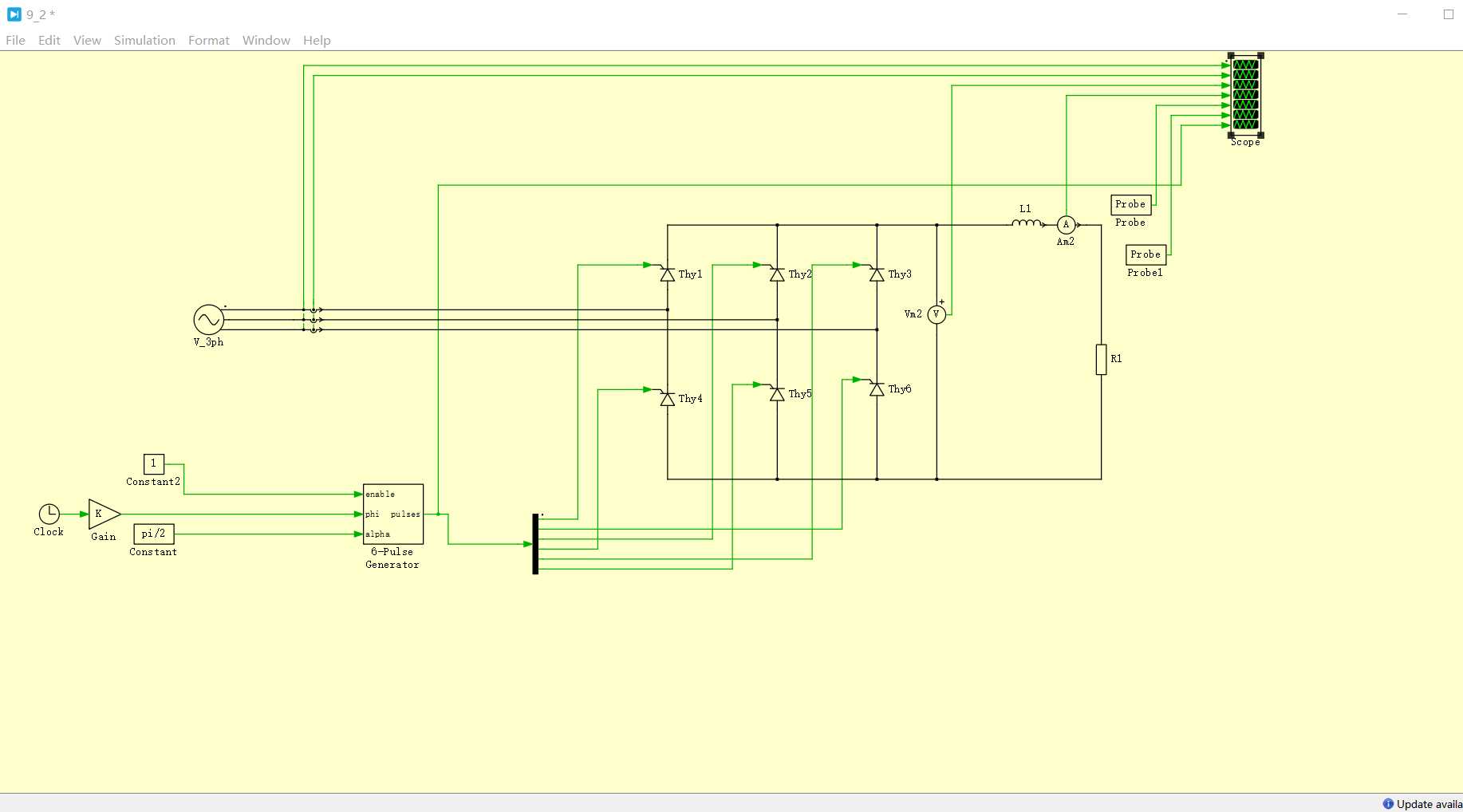1463x812 pixels.
Task: Select the Am2 ammeter
Action: pos(1066,225)
